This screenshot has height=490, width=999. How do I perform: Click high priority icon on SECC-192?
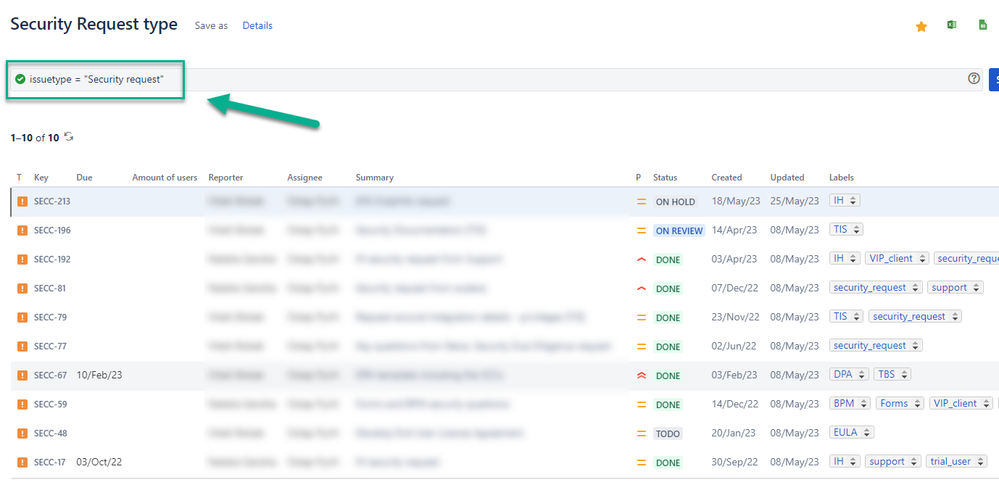(x=642, y=259)
